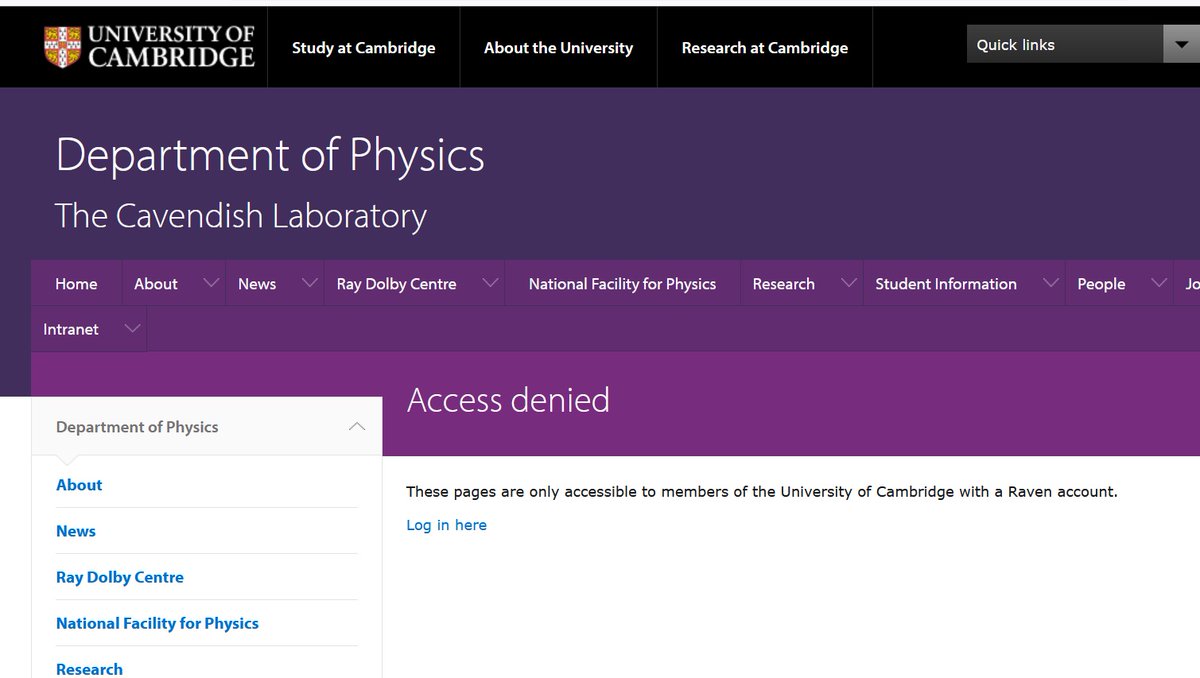
Task: Expand the Research submenu chevron
Action: (849, 284)
